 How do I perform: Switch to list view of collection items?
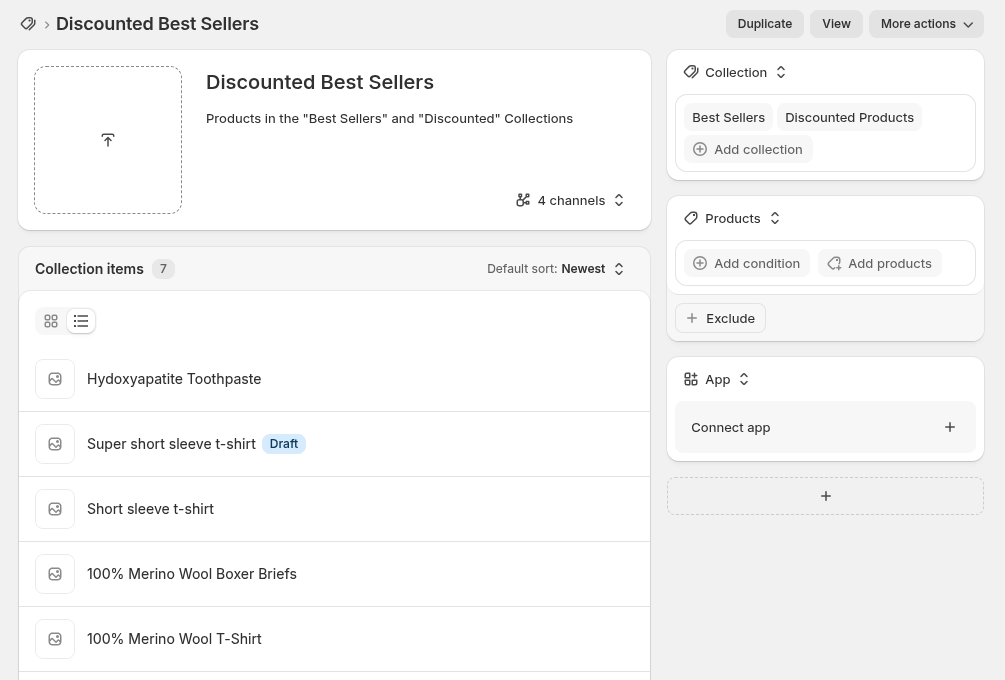click(x=81, y=321)
